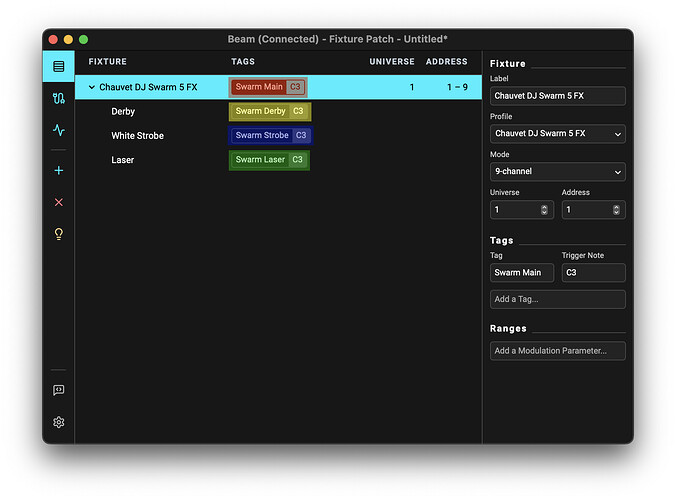Screen dimensions: 676x500
Task: Collapse the Chauvet DJ Swarm 5 FX row
Action: tap(92, 87)
